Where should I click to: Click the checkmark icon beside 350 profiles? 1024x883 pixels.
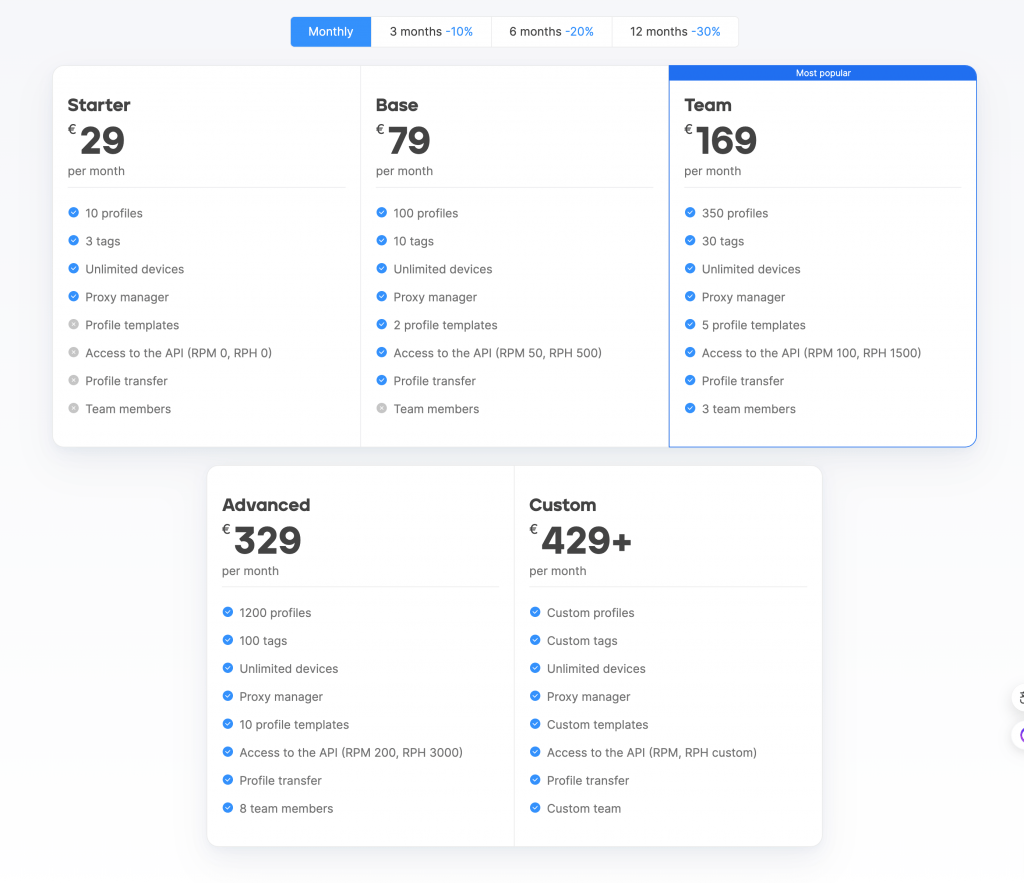tap(690, 212)
